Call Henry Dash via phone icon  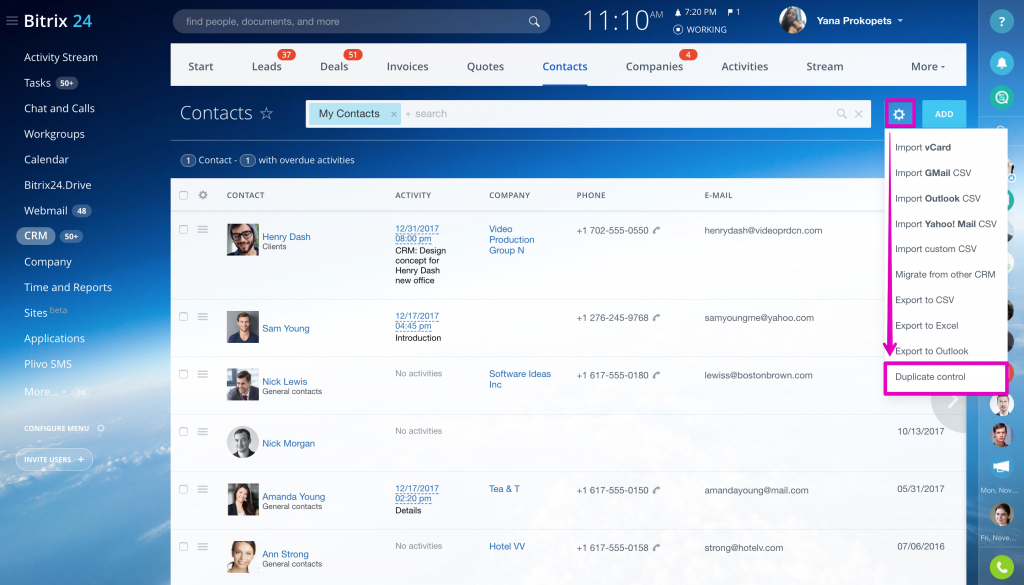pyautogui.click(x=656, y=230)
